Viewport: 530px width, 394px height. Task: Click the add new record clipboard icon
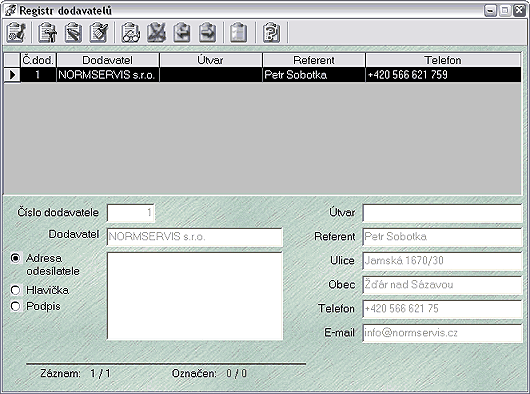tap(47, 33)
